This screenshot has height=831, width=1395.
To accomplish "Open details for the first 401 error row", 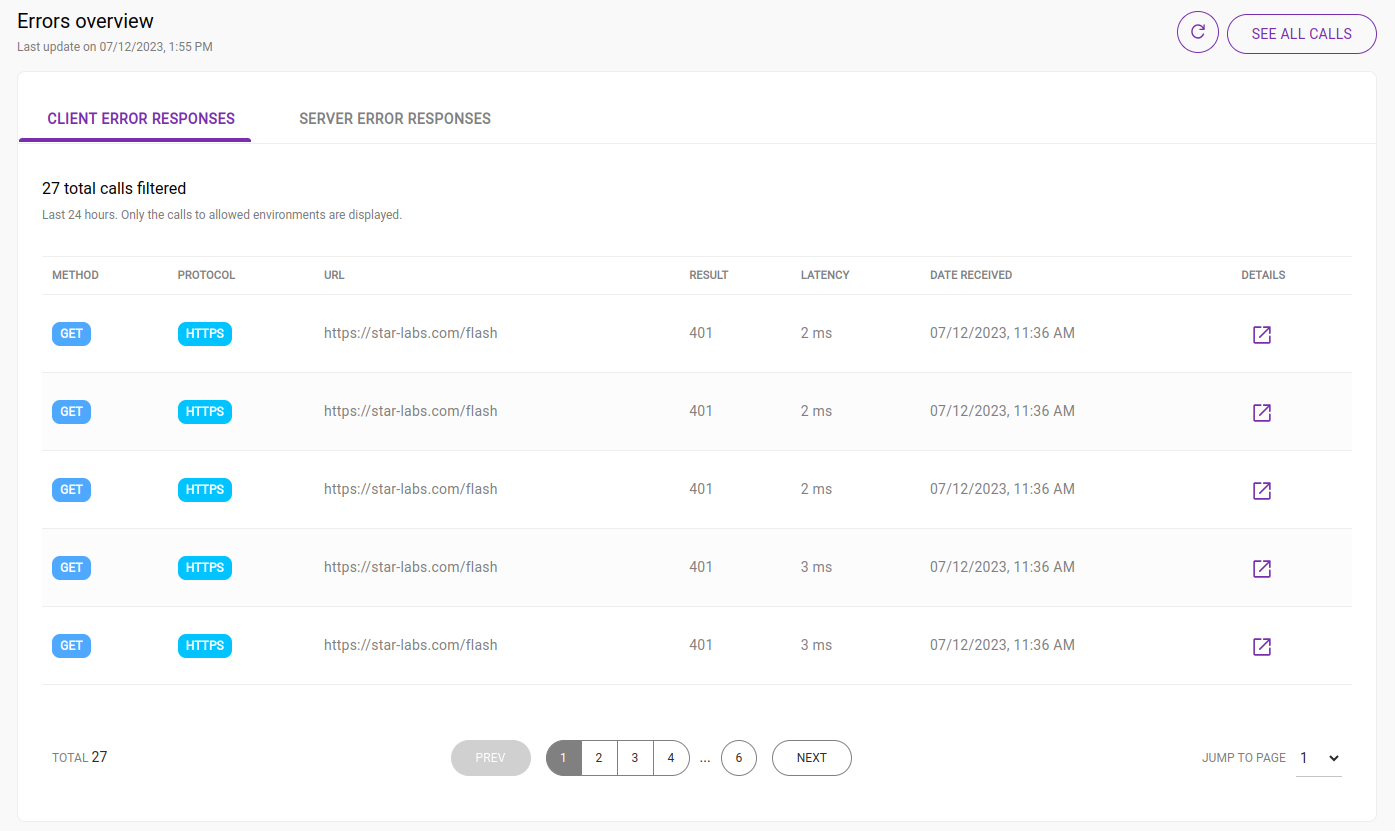I will (x=1261, y=335).
